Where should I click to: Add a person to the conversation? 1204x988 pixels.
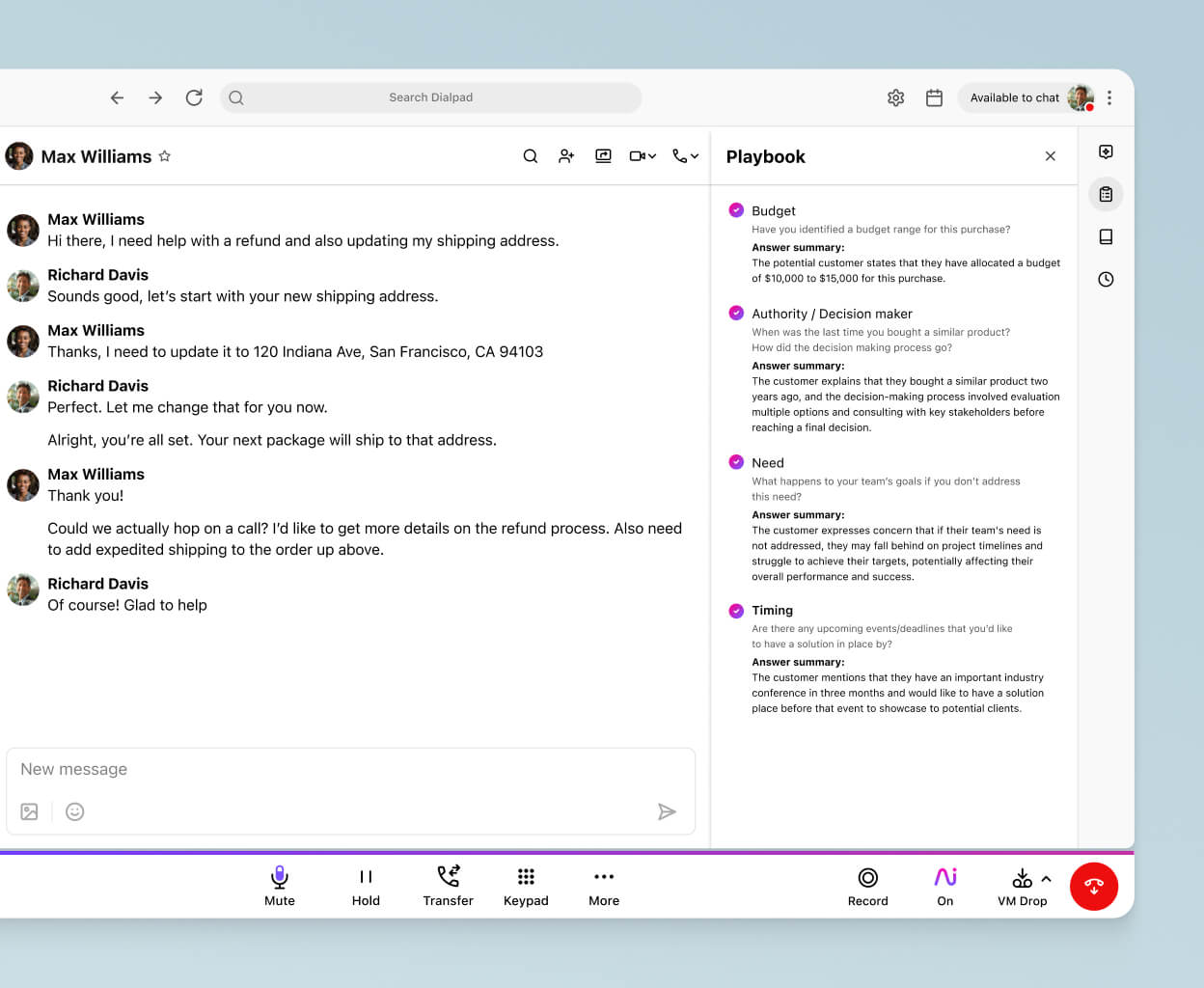tap(566, 155)
